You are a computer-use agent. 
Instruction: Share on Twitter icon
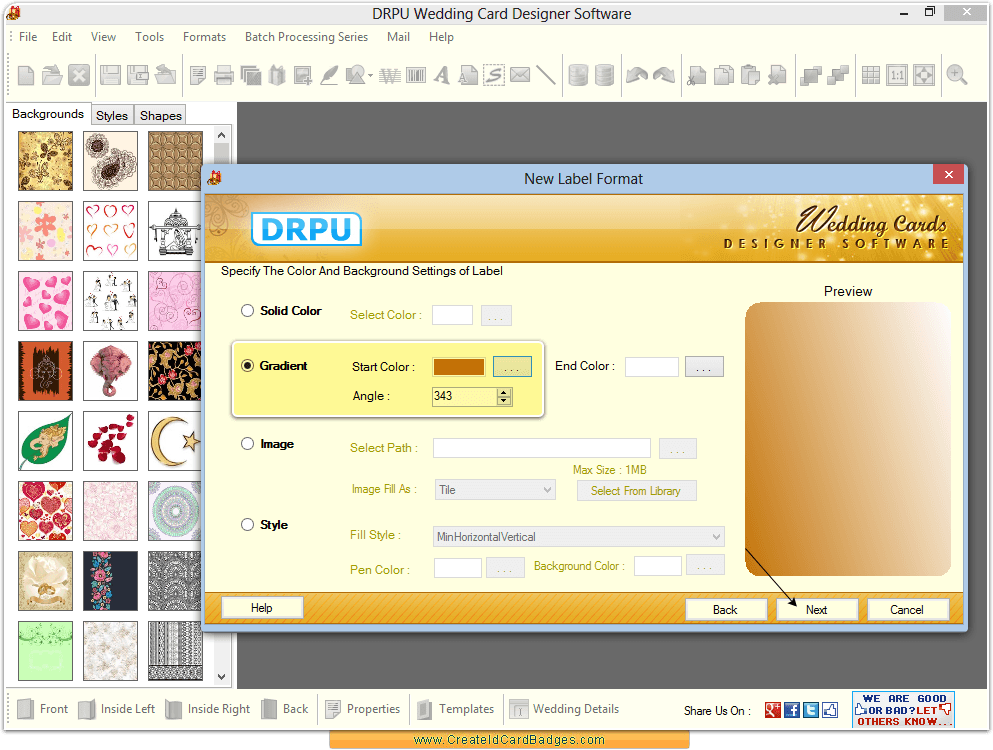coord(811,710)
